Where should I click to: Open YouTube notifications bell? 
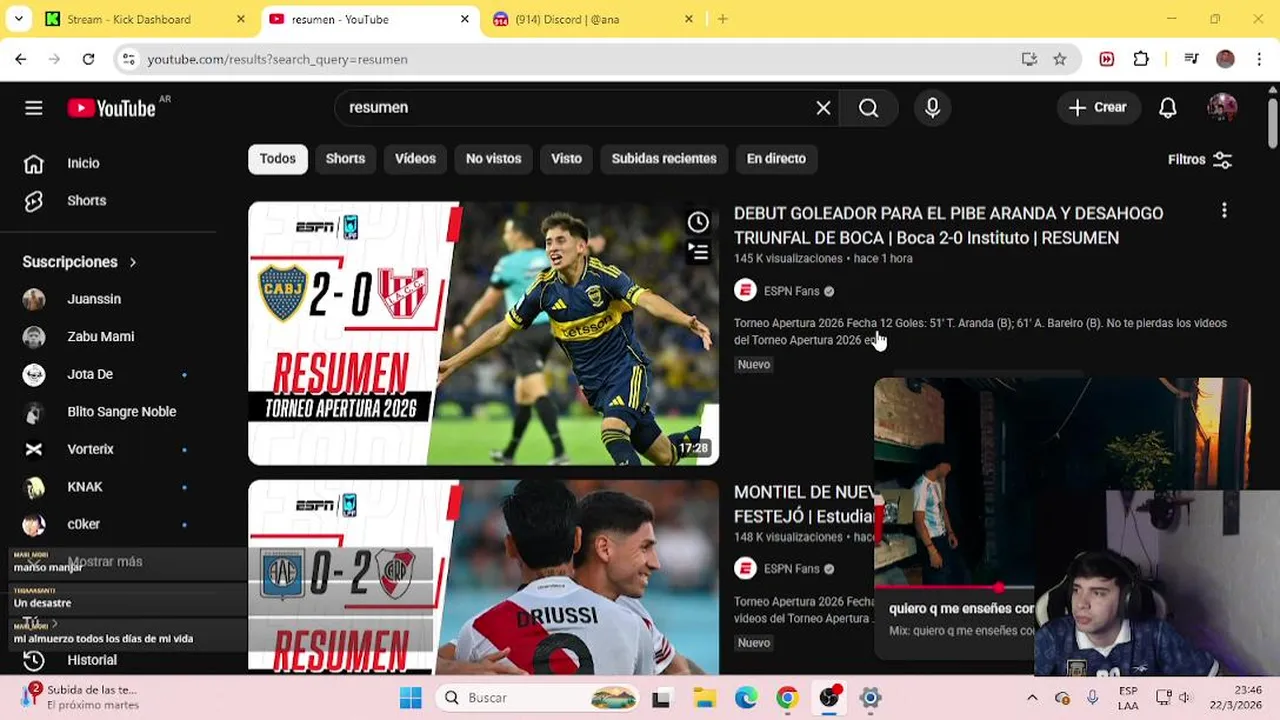click(1167, 108)
